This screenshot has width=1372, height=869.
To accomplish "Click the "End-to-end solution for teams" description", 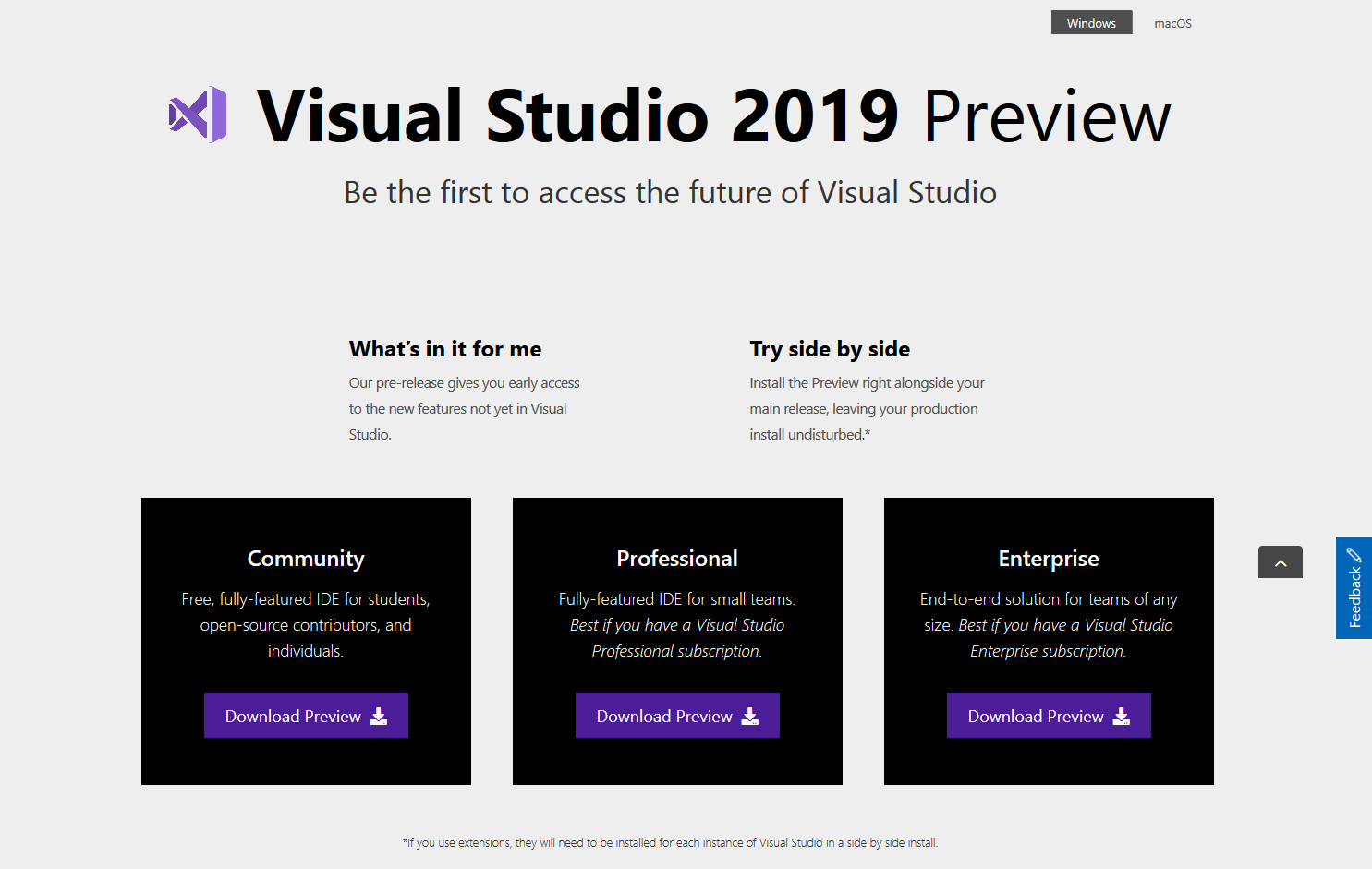I will [x=1049, y=625].
